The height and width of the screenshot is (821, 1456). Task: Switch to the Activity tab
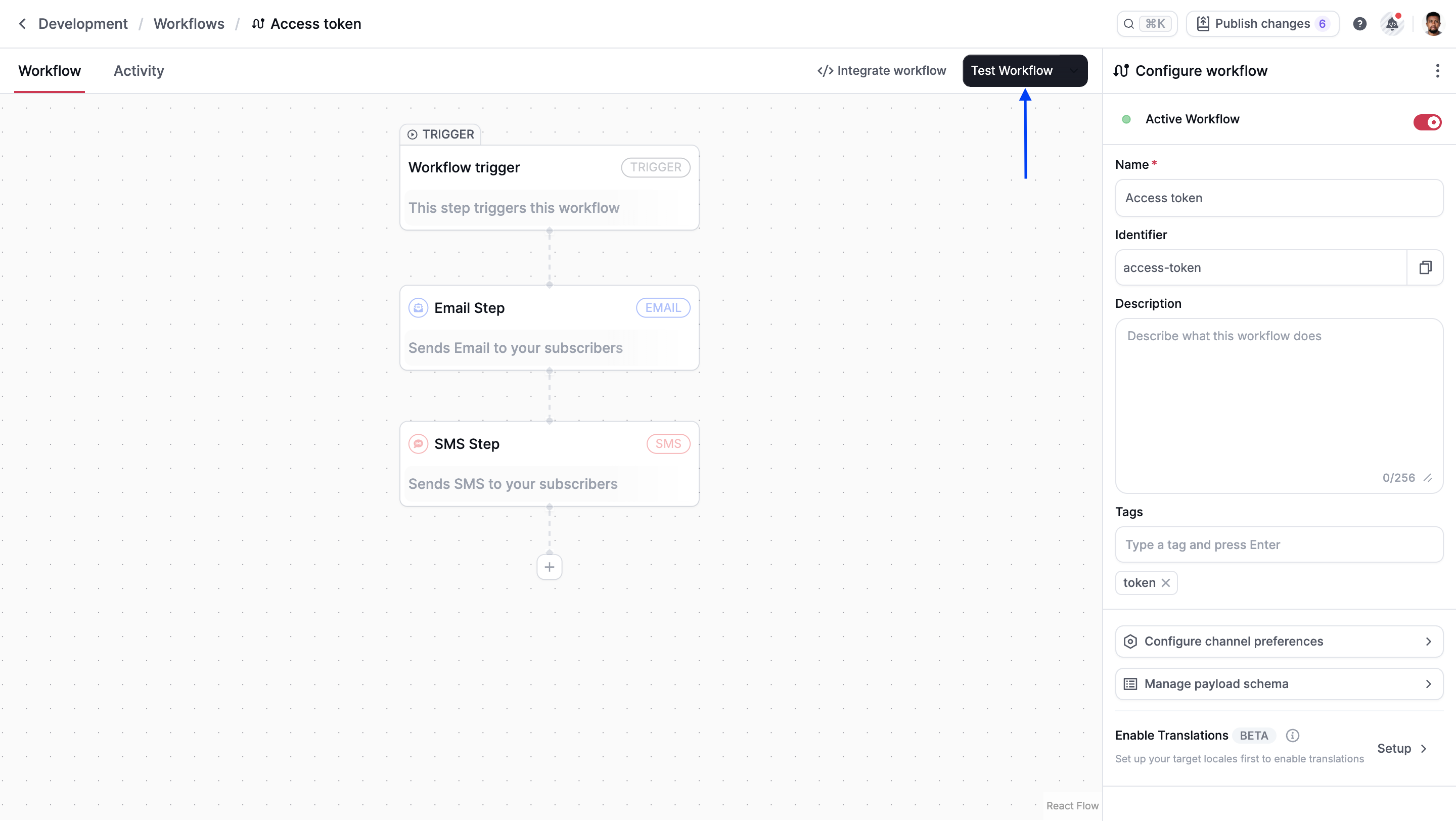[138, 70]
